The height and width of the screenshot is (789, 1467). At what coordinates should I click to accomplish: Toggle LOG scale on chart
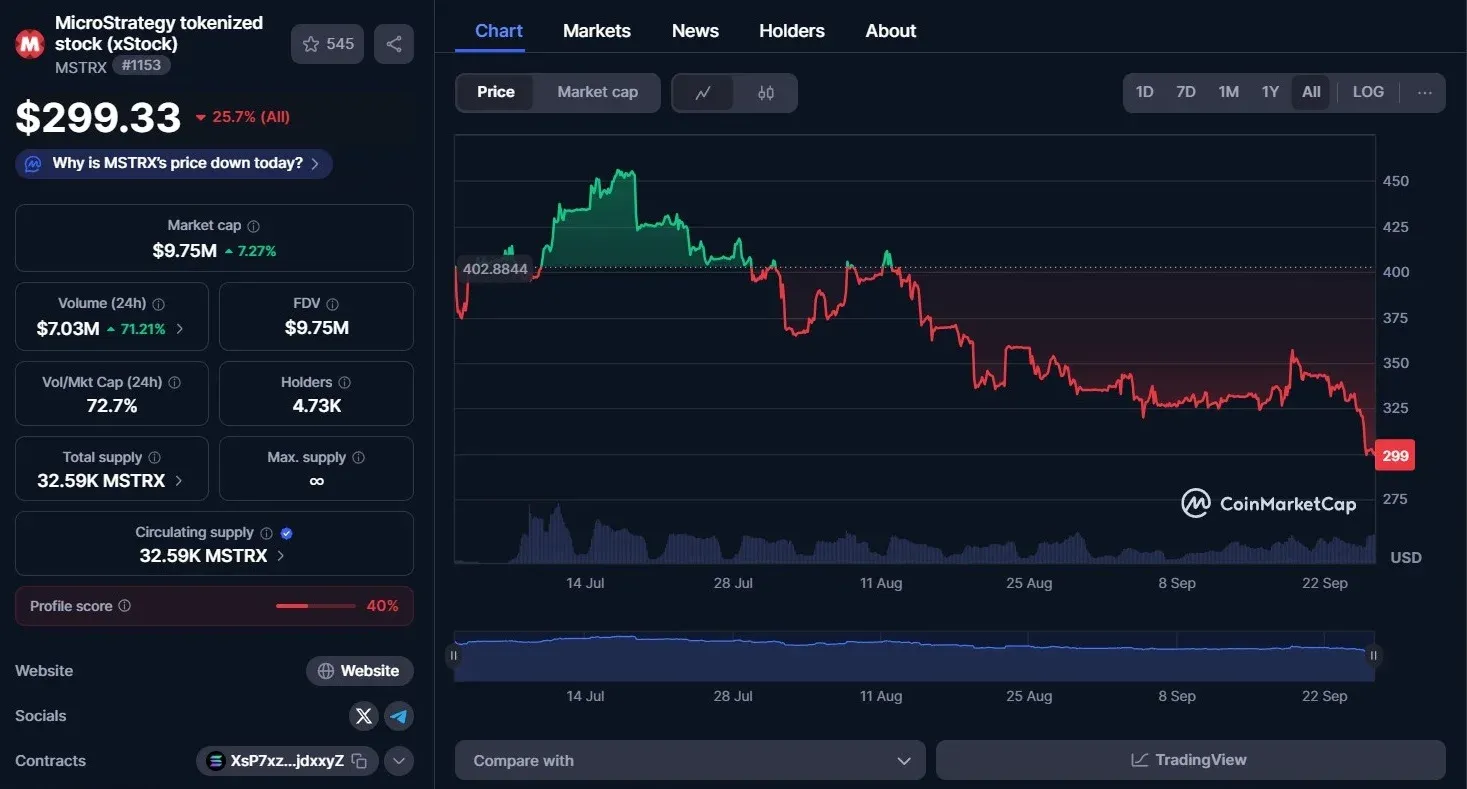[1368, 92]
